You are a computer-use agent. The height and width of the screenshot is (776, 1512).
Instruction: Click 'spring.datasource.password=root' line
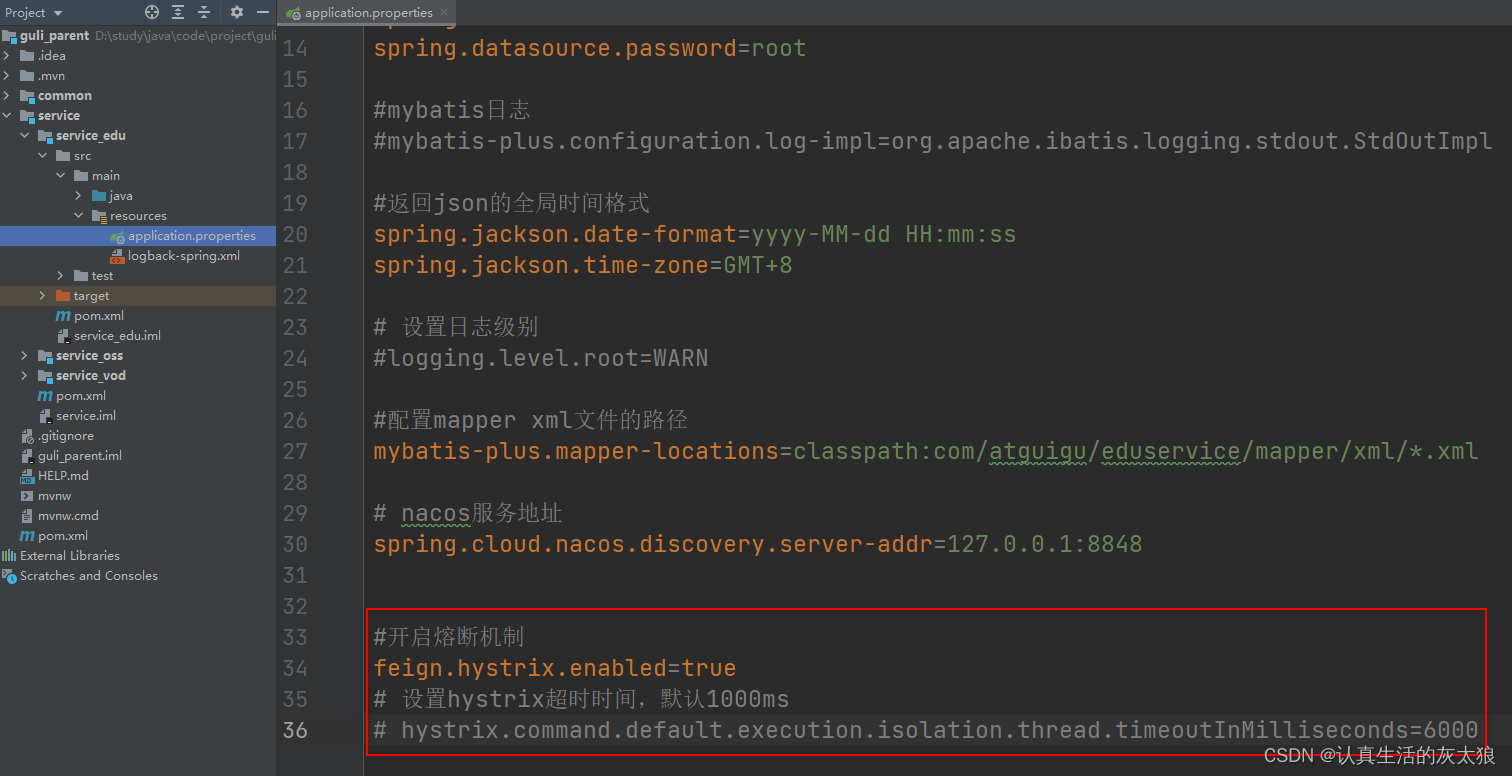point(590,48)
